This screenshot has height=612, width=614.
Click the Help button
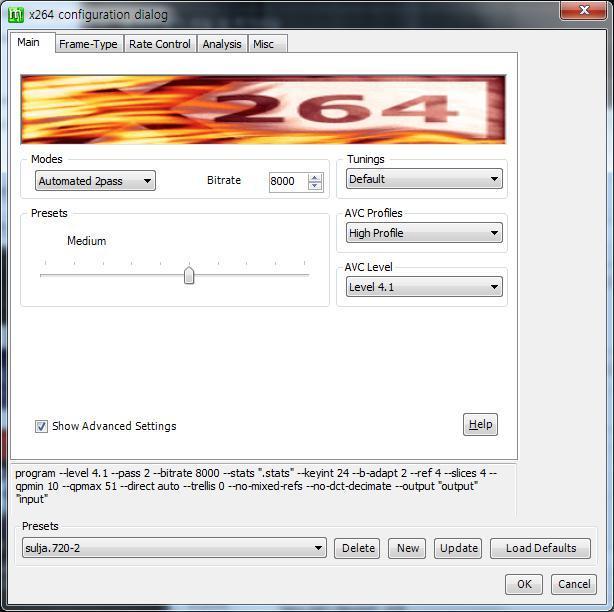point(480,424)
